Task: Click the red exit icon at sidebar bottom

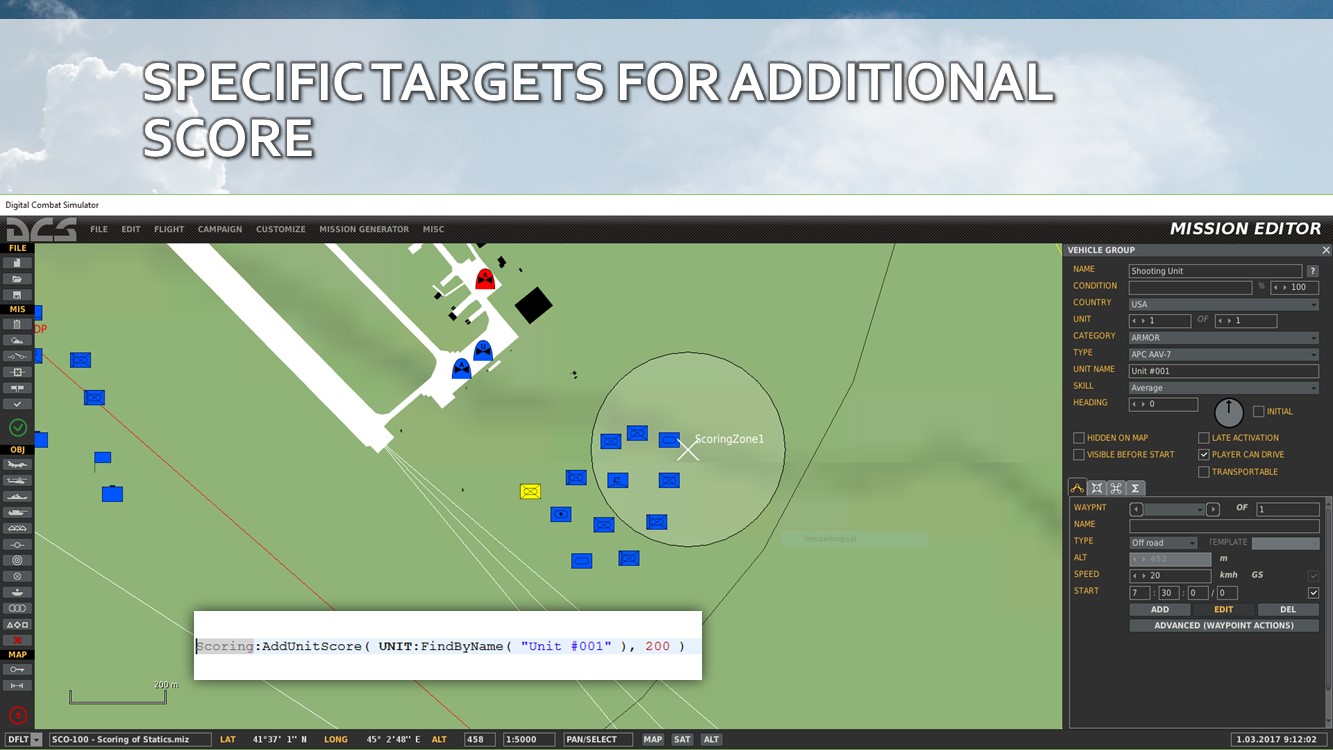Action: [x=17, y=715]
